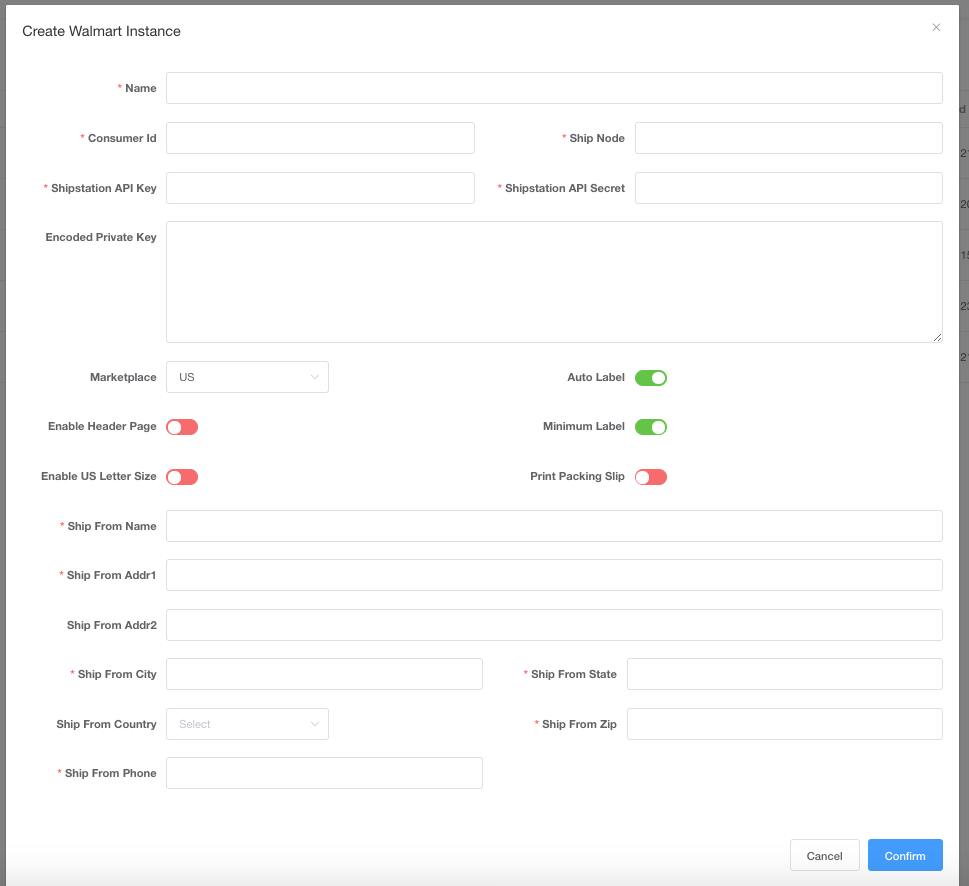Screen dimensions: 969x886
Task: Turn off the Auto Label switch
Action: pos(650,378)
